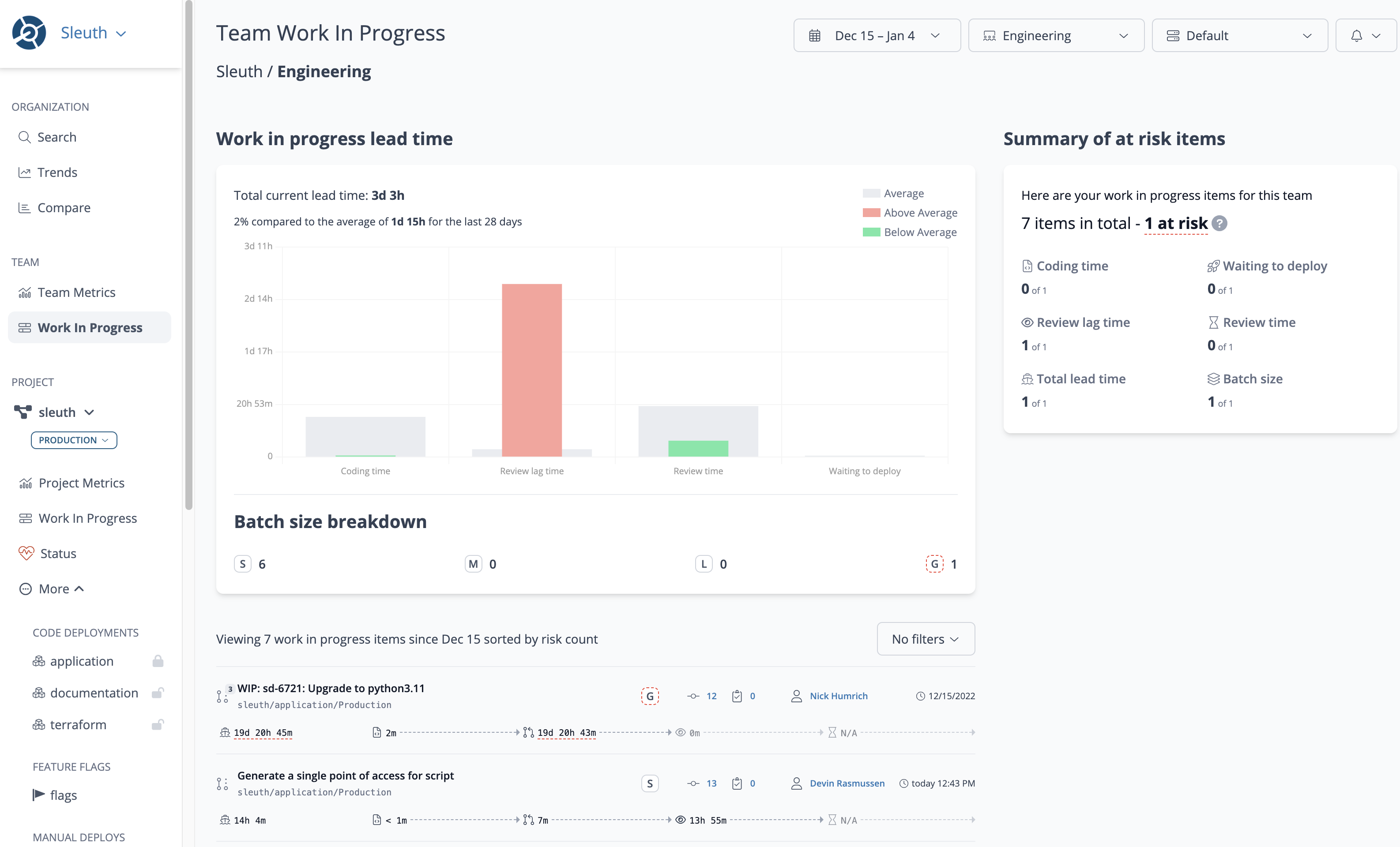Select team Work In Progress item
The width and height of the screenshot is (1400, 847).
tap(89, 327)
